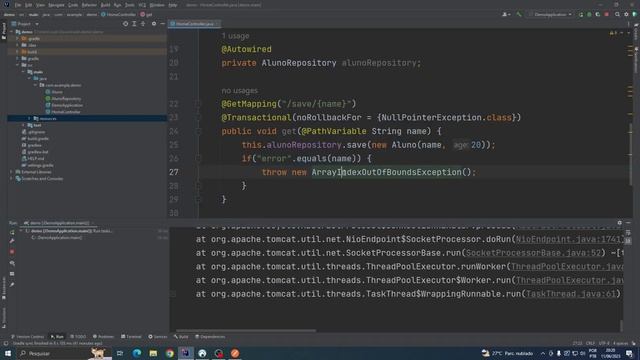The image size is (640, 360).
Task: Pin the Run tab with pin icon
Action: tap(12, 284)
